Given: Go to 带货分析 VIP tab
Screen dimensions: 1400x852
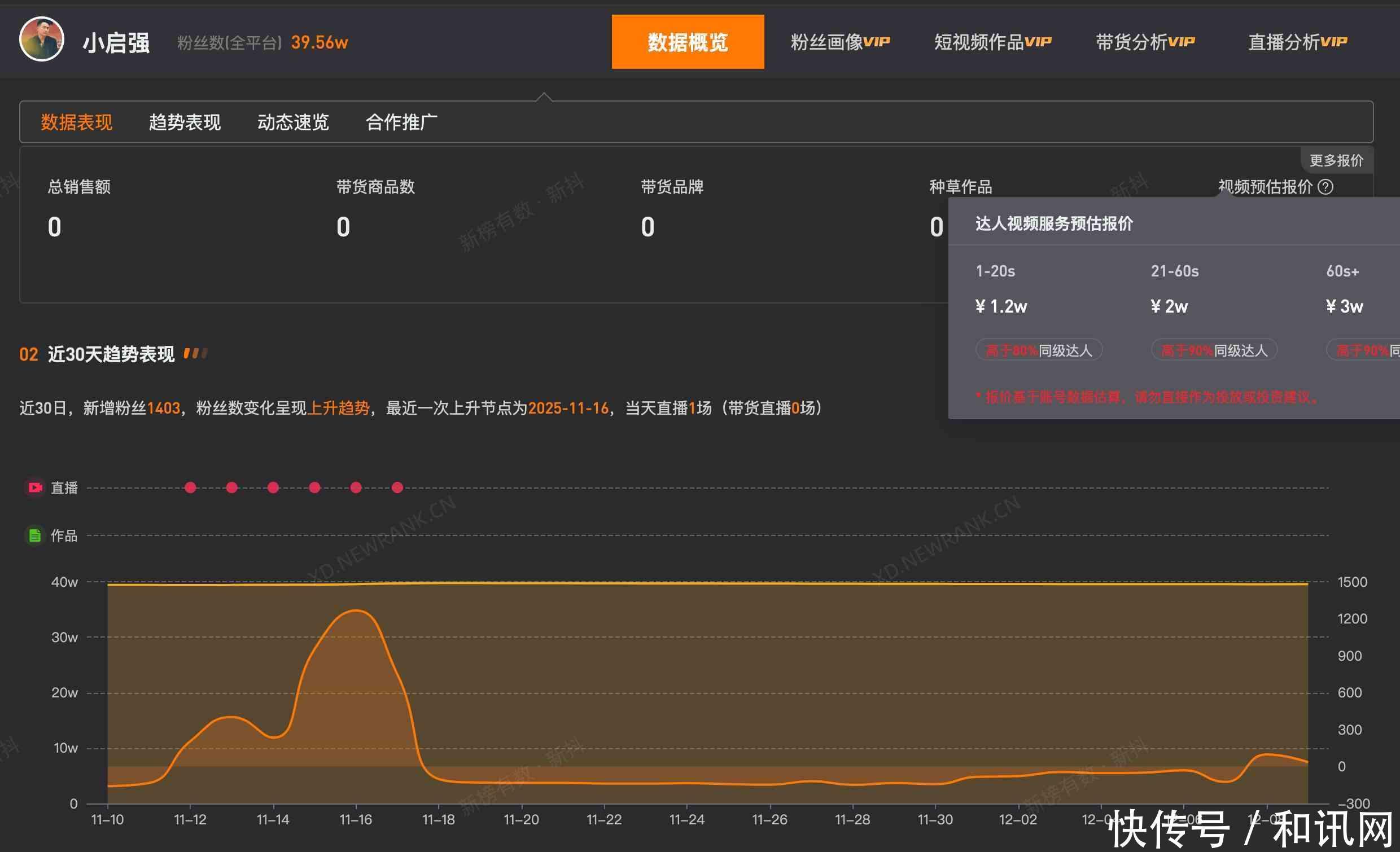Looking at the screenshot, I should coord(1145,42).
